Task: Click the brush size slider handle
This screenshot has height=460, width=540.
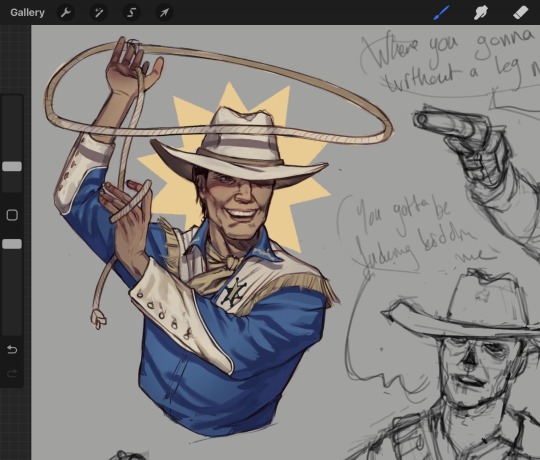Action: (x=12, y=166)
